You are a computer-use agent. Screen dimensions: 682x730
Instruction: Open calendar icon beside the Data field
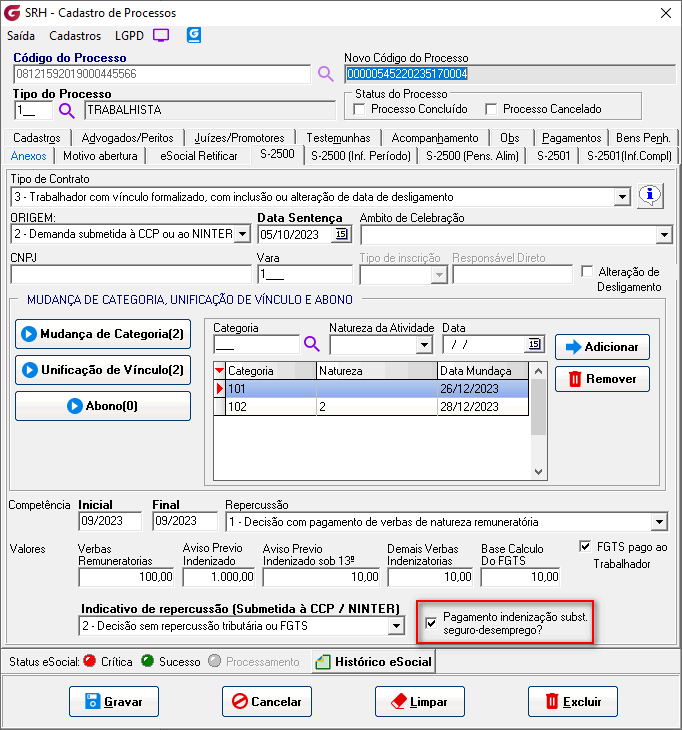tap(534, 345)
